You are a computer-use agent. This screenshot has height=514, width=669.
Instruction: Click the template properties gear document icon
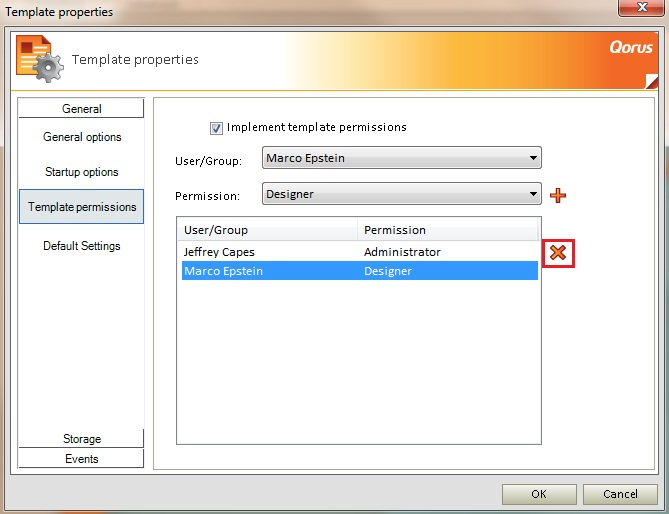pos(40,59)
